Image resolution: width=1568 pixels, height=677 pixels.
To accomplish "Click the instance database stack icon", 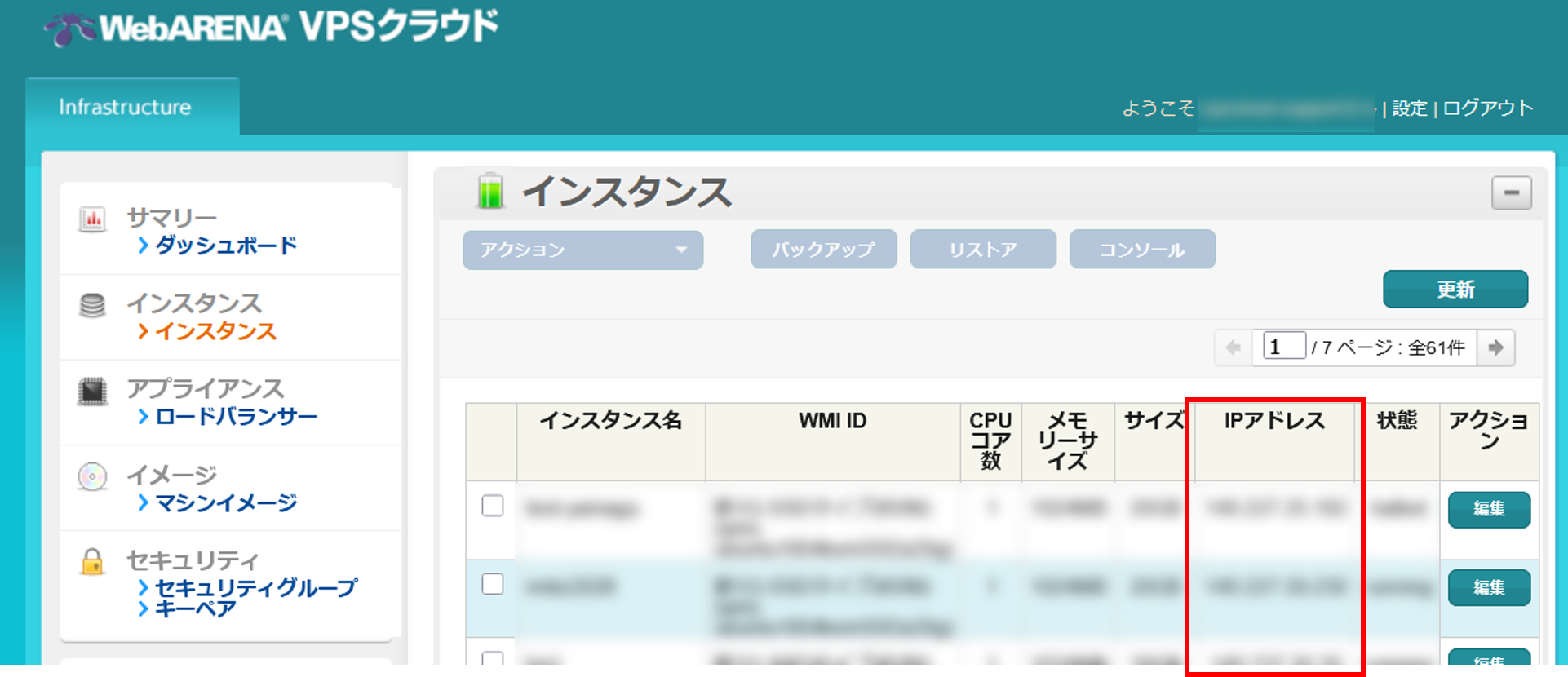I will (92, 305).
